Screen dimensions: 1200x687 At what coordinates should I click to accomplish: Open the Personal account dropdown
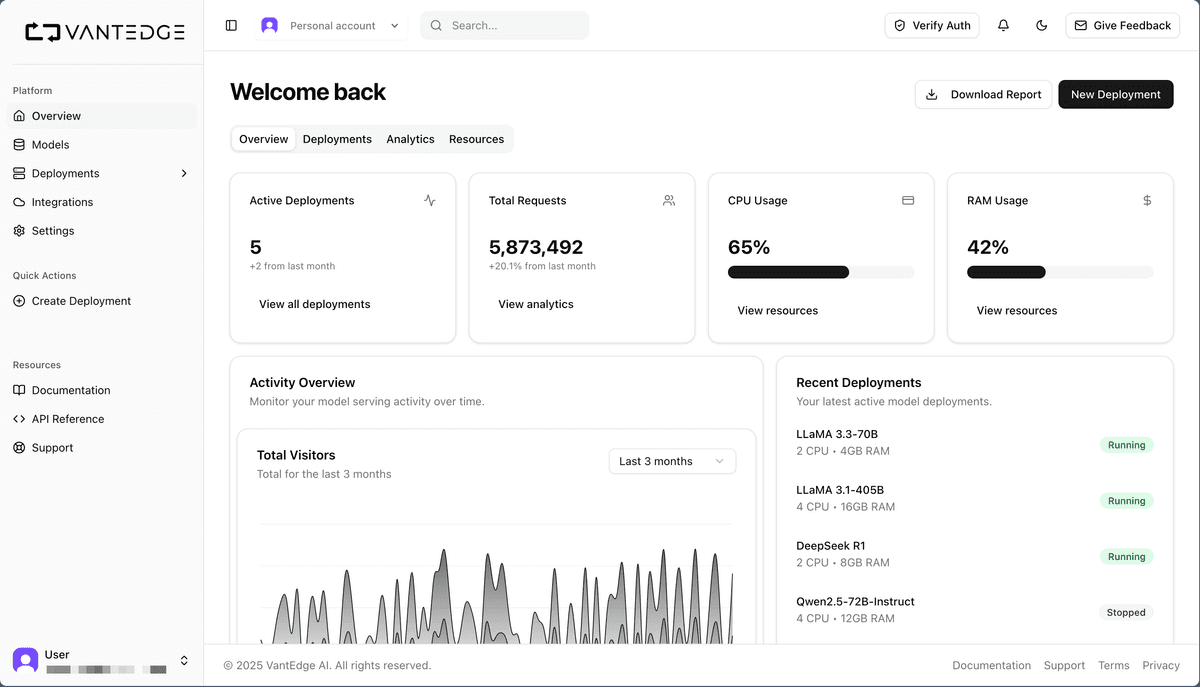331,25
